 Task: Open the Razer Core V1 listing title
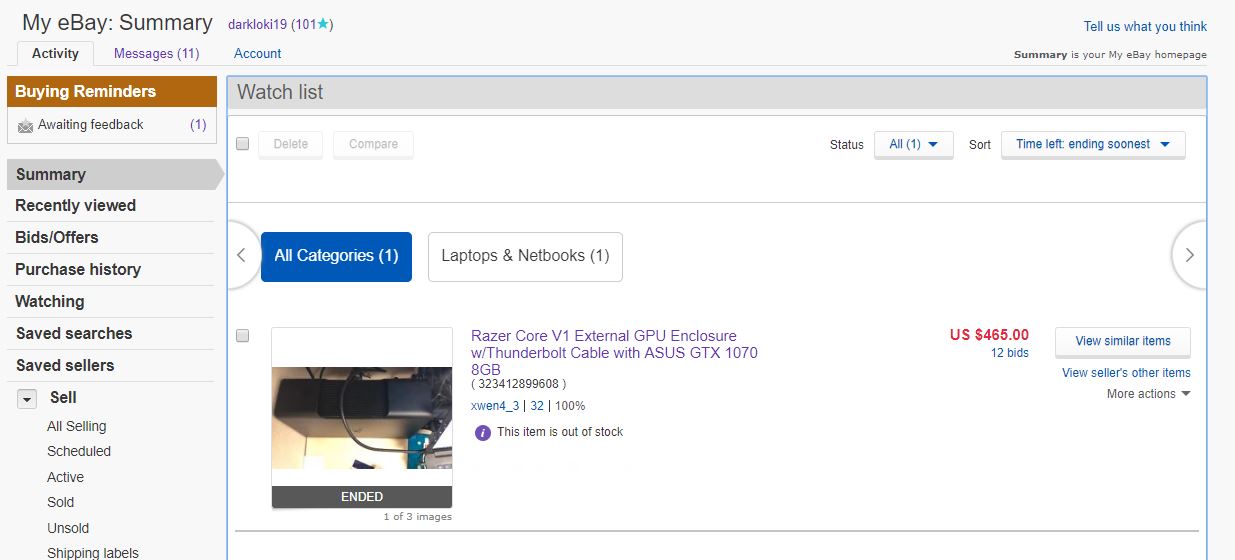[614, 353]
